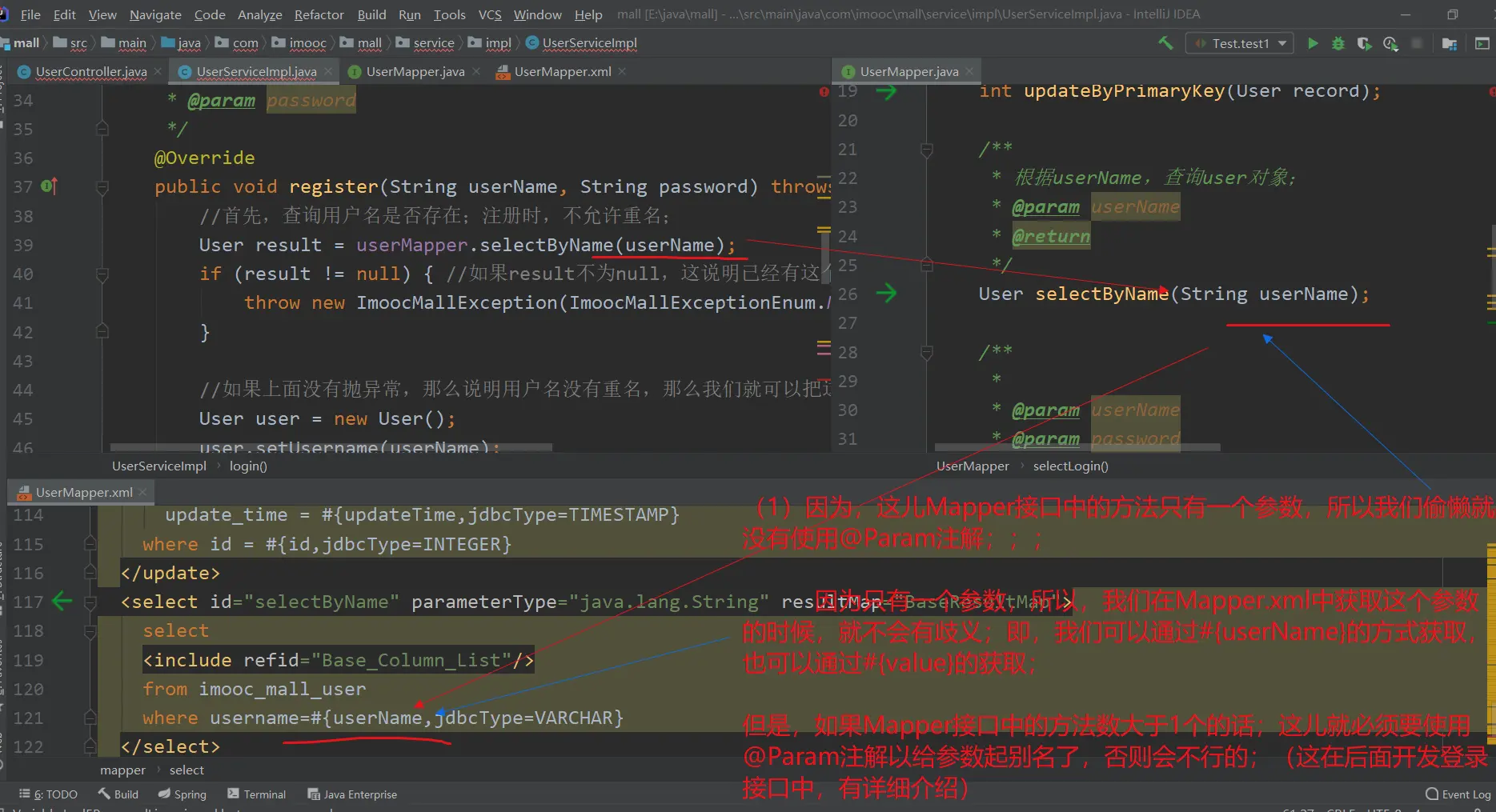The width and height of the screenshot is (1496, 812).
Task: Click the Build Project hammer icon
Action: point(1165,43)
